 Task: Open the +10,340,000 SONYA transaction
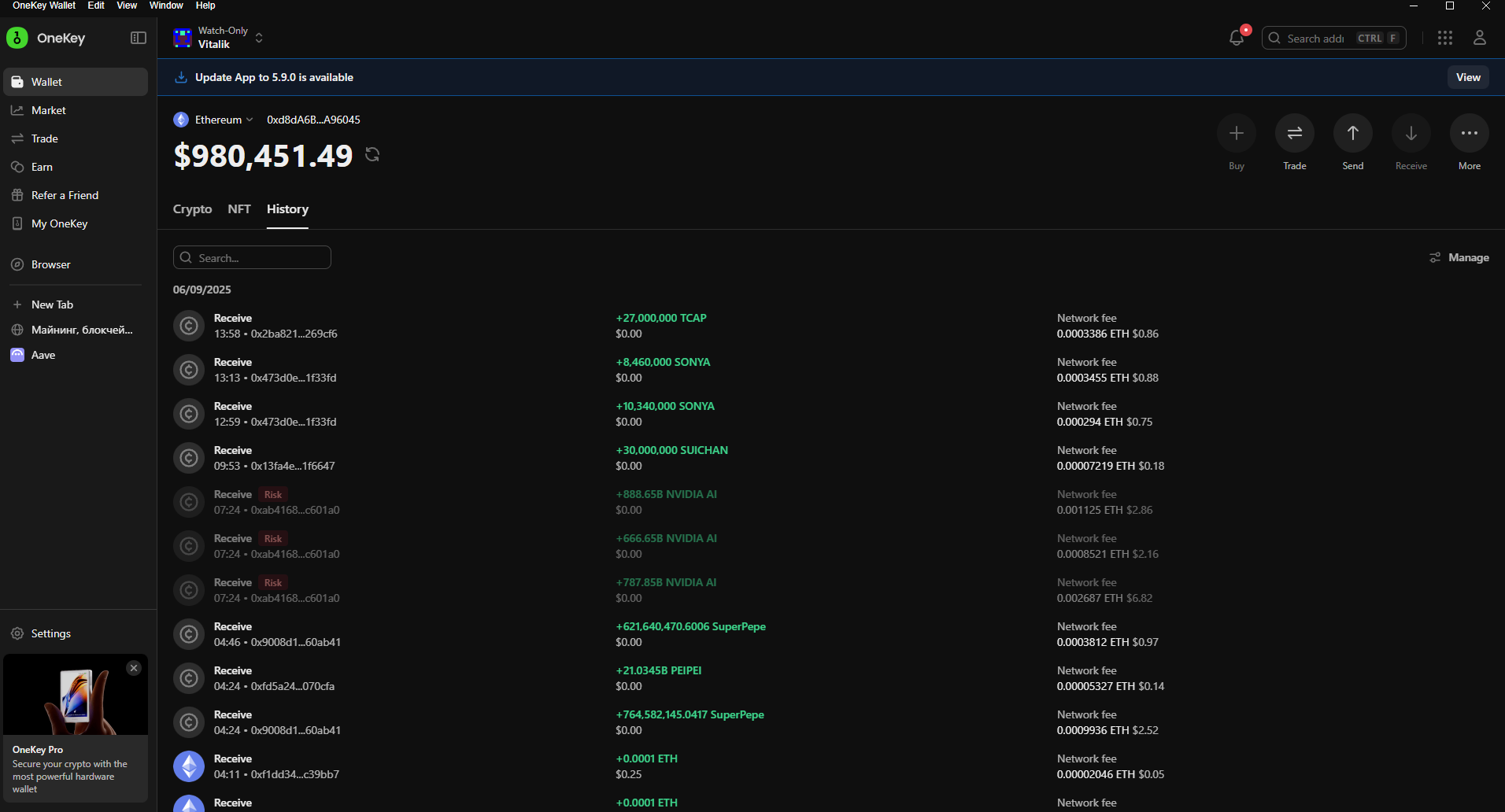click(831, 414)
